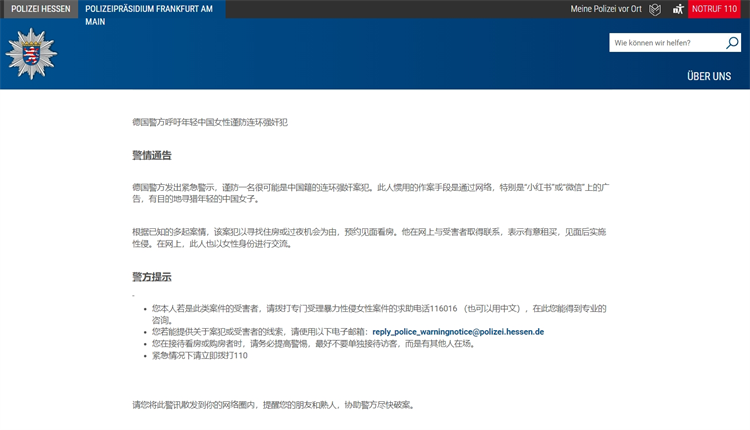Open the Hessen map icon
This screenshot has height=430, width=750.
pos(655,9)
